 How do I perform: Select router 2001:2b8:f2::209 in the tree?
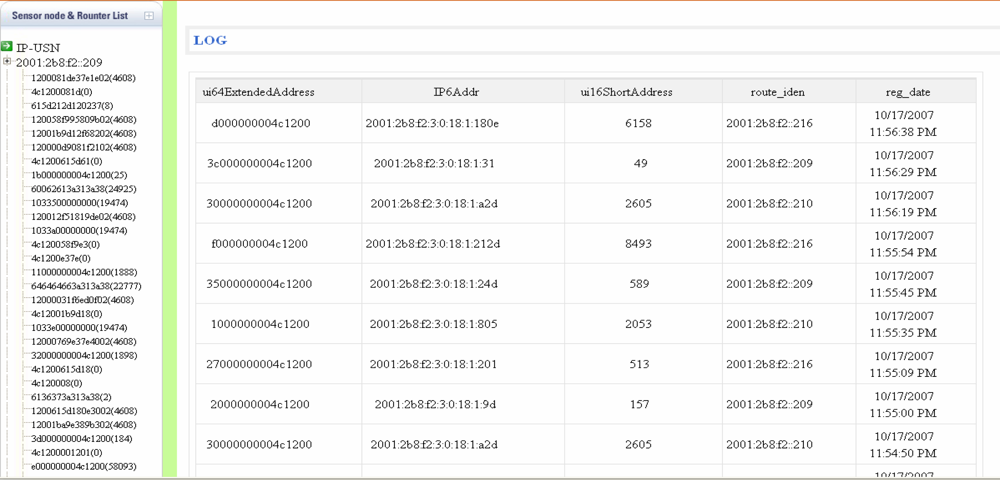pos(59,62)
